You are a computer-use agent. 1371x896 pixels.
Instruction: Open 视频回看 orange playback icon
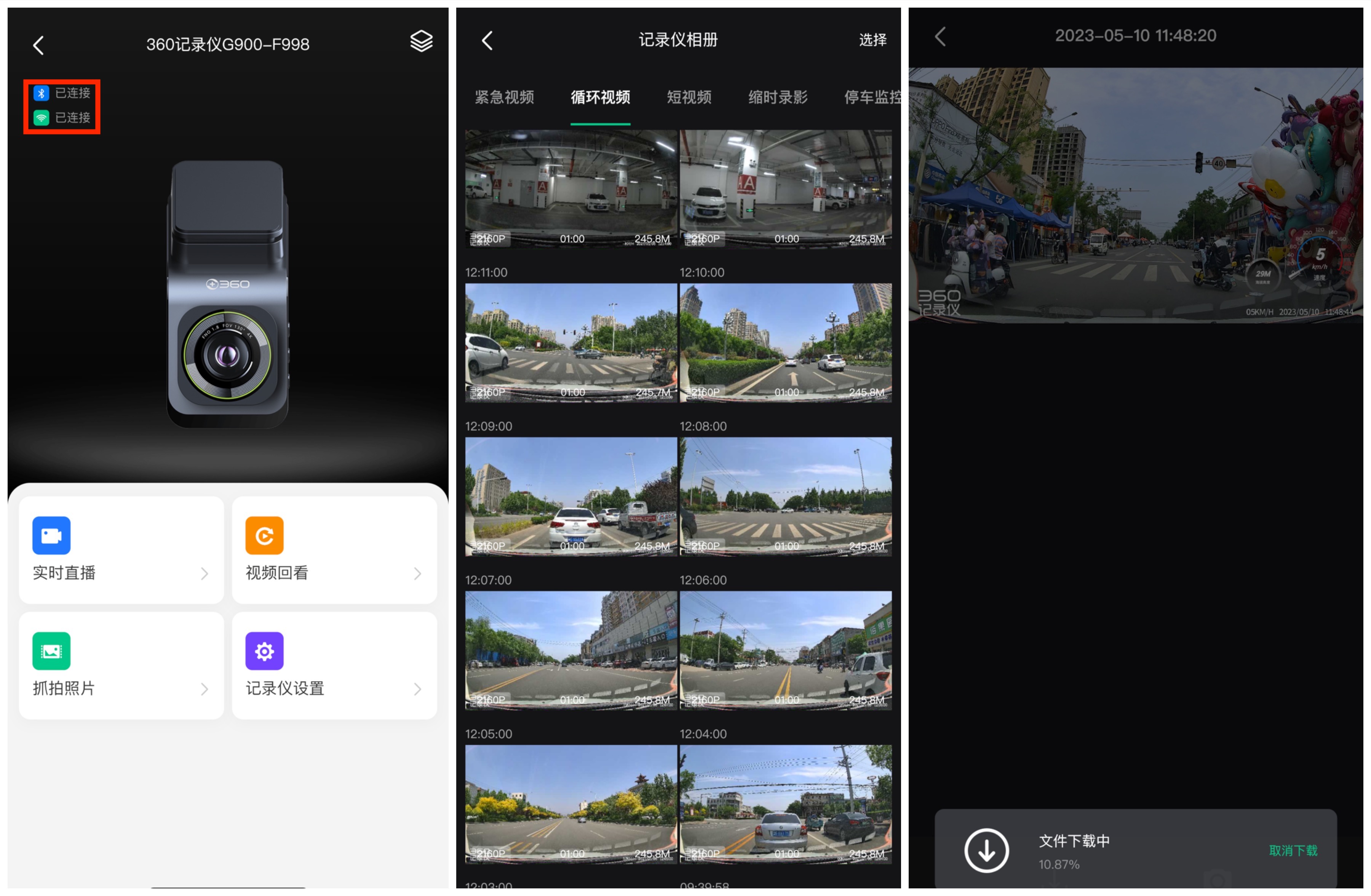pyautogui.click(x=264, y=535)
